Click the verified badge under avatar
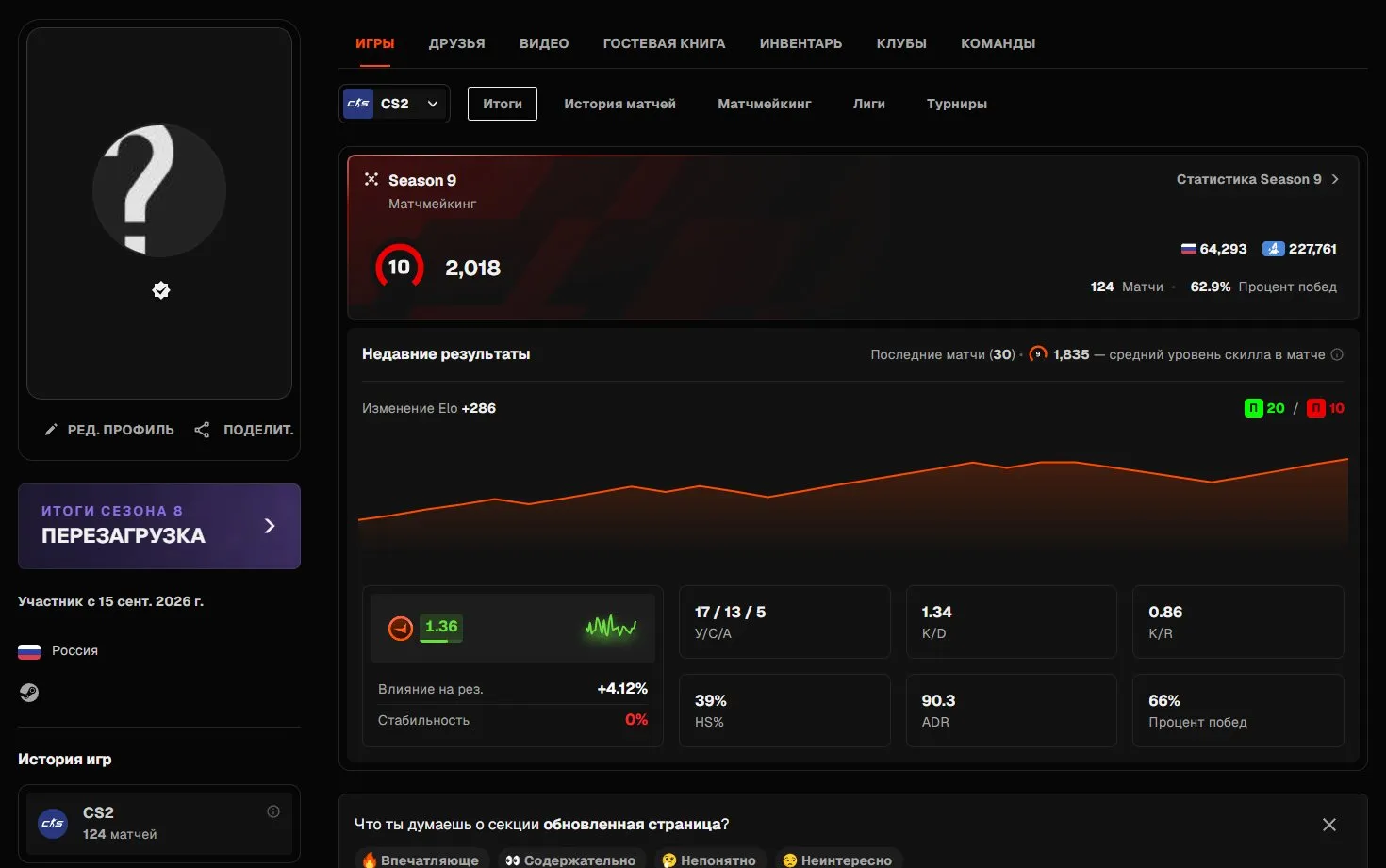Viewport: 1386px width, 868px height. [161, 290]
